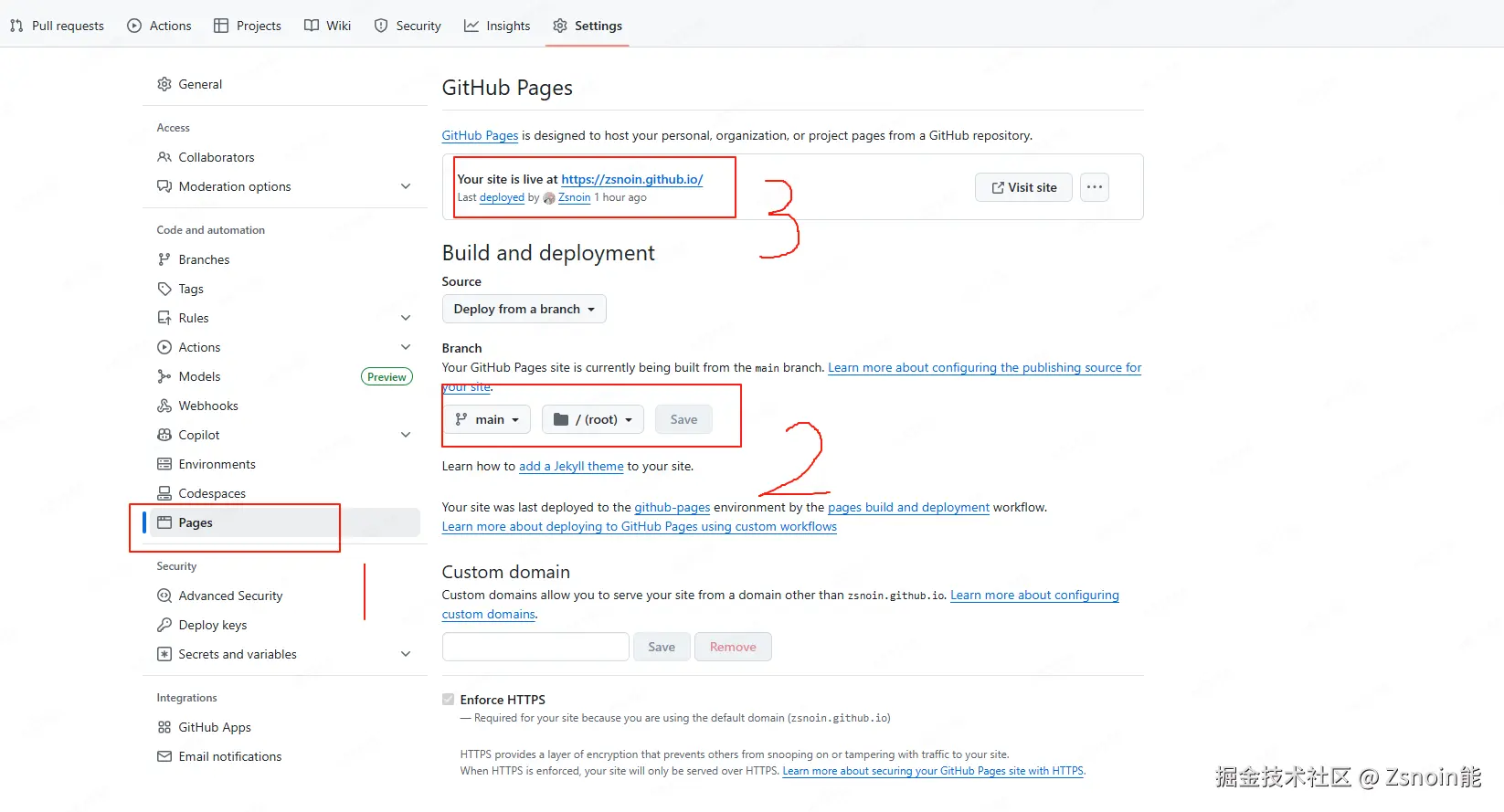
Task: Click the Pages browser icon
Action: coord(164,522)
